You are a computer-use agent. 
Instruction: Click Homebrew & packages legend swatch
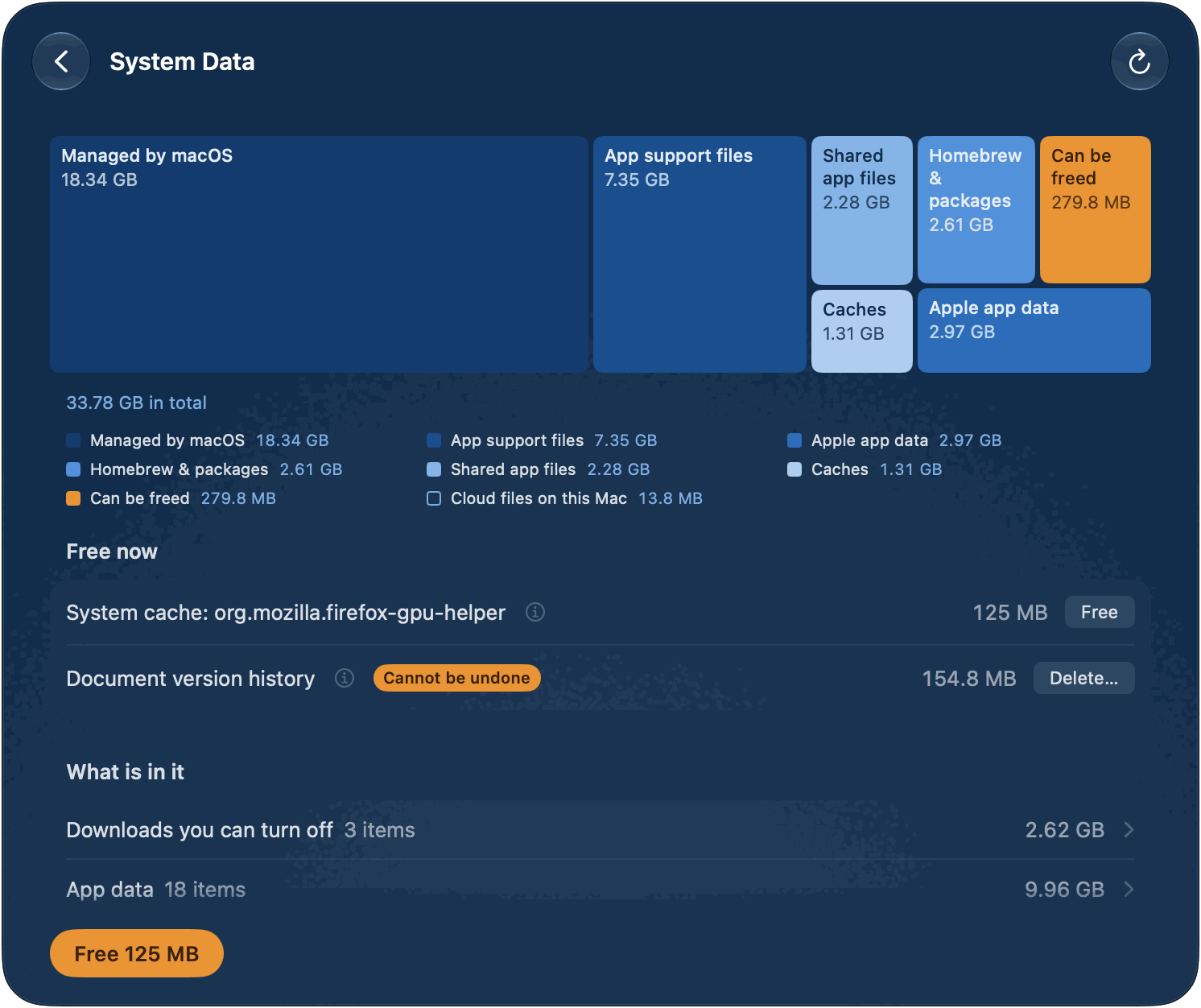[x=73, y=469]
